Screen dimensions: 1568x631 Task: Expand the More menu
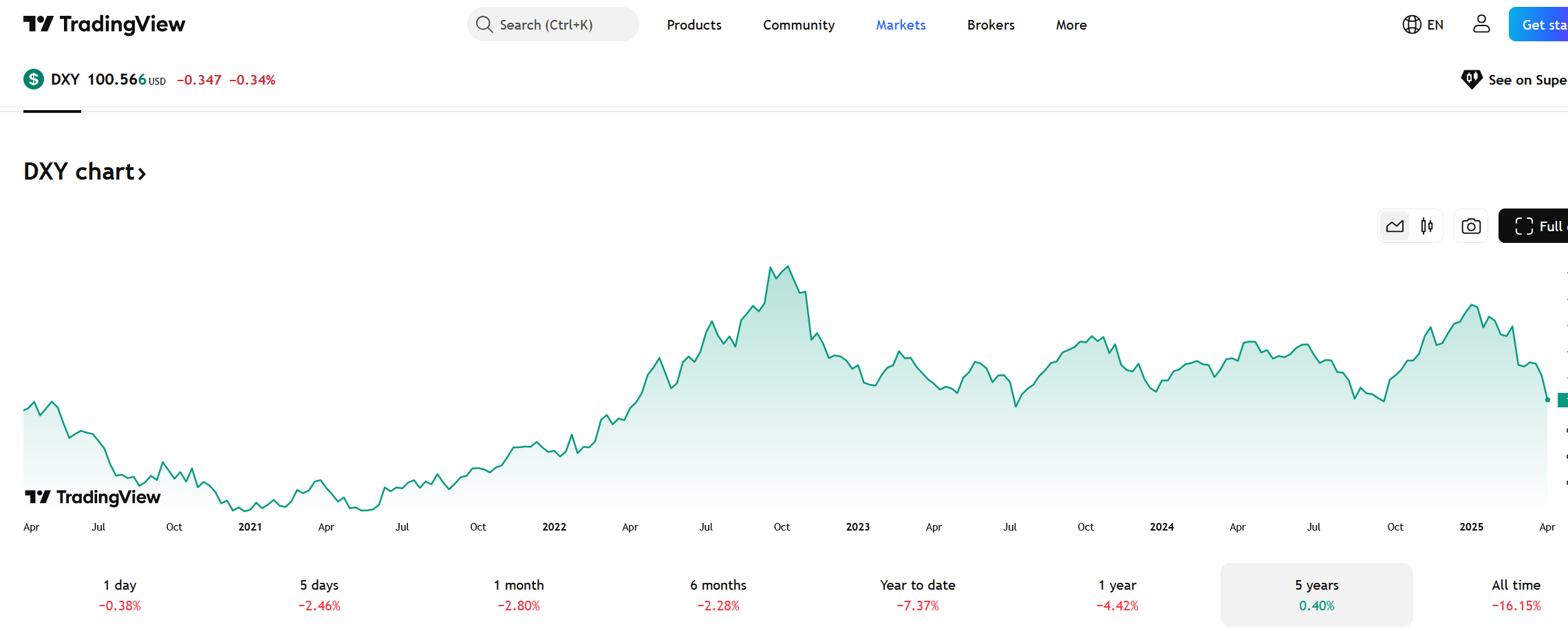point(1071,25)
